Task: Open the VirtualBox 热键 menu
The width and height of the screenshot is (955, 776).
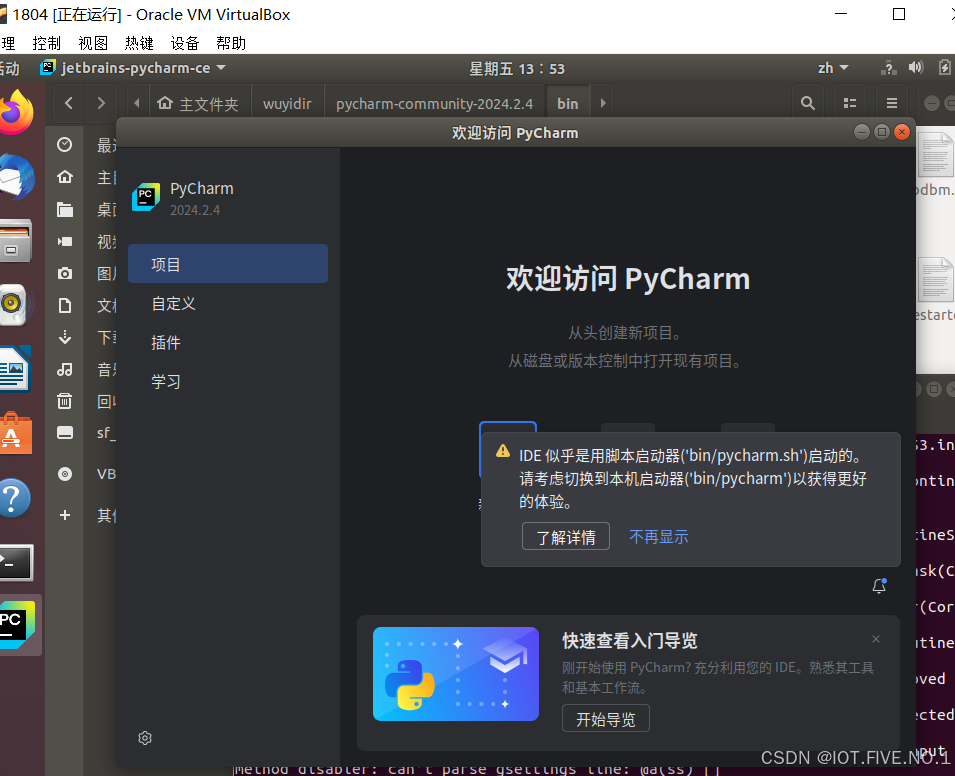Action: click(139, 43)
